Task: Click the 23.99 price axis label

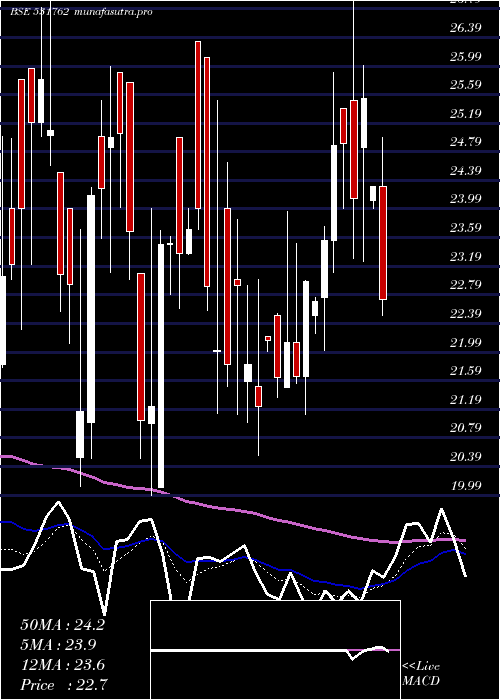Action: (x=466, y=199)
